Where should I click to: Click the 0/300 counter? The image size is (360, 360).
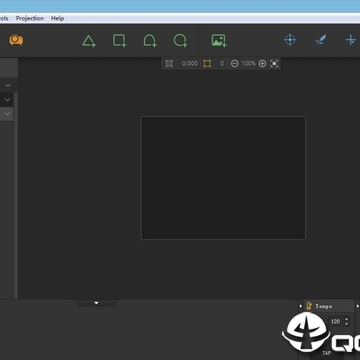(190, 63)
